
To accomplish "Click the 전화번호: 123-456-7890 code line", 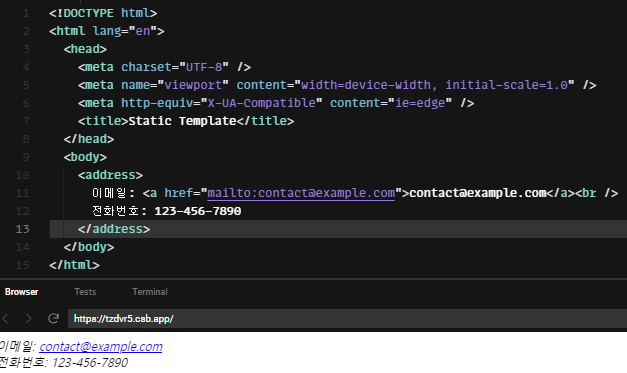I will point(167,211).
